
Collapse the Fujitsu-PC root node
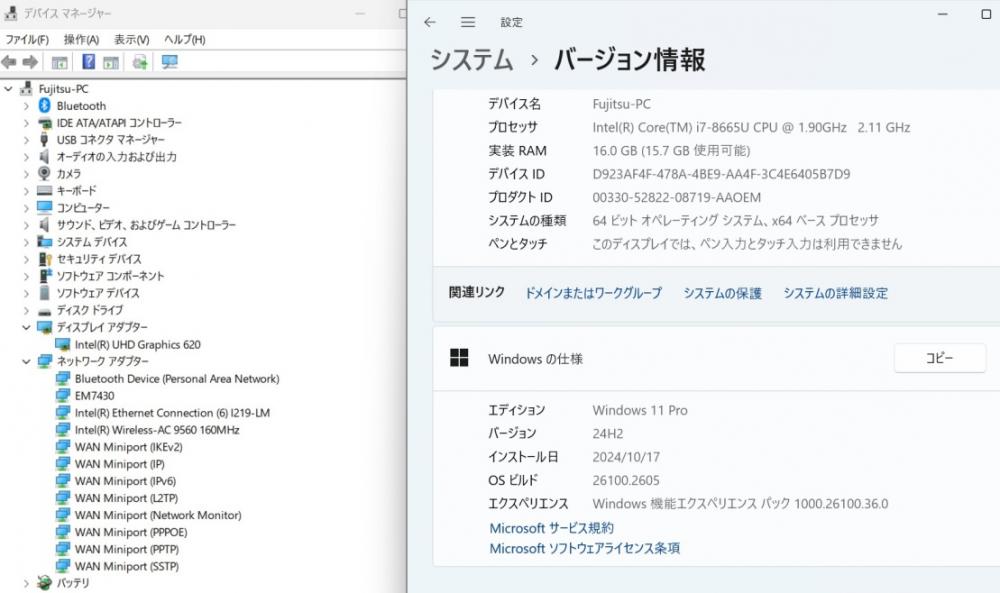pyautogui.click(x=8, y=89)
